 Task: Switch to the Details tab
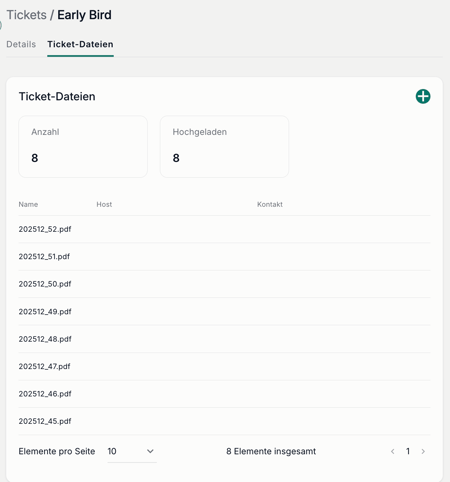click(x=21, y=44)
